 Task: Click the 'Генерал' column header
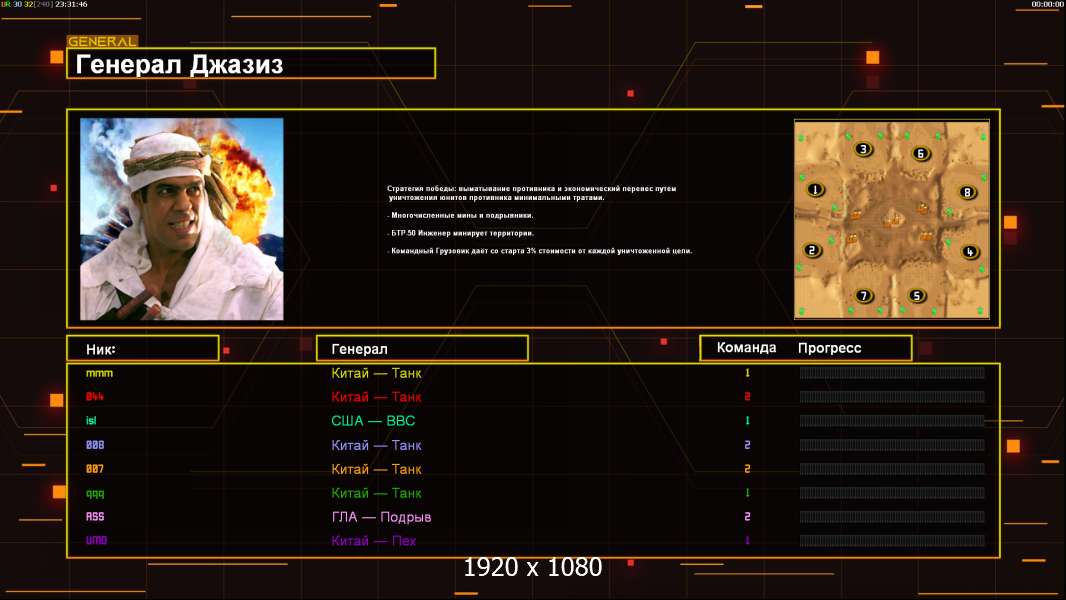click(x=422, y=348)
